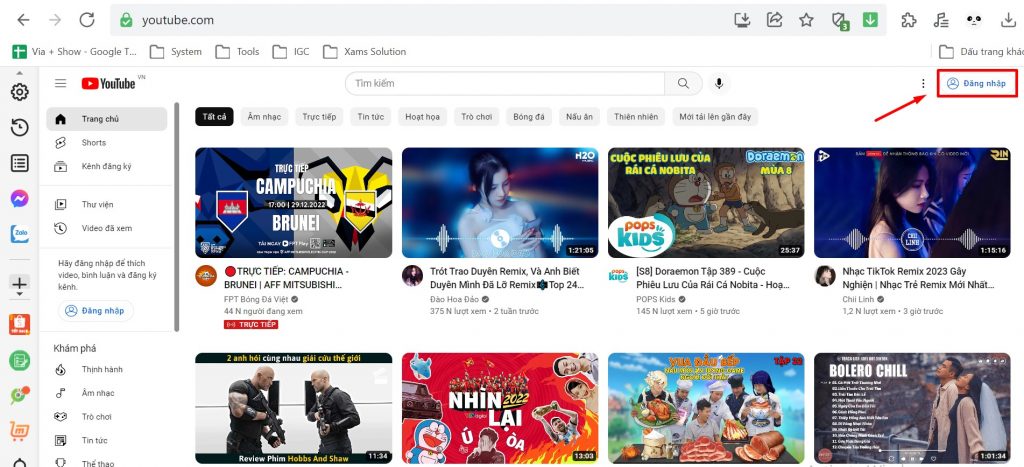Open the orange shopping cart sidebar icon

(x=20, y=431)
